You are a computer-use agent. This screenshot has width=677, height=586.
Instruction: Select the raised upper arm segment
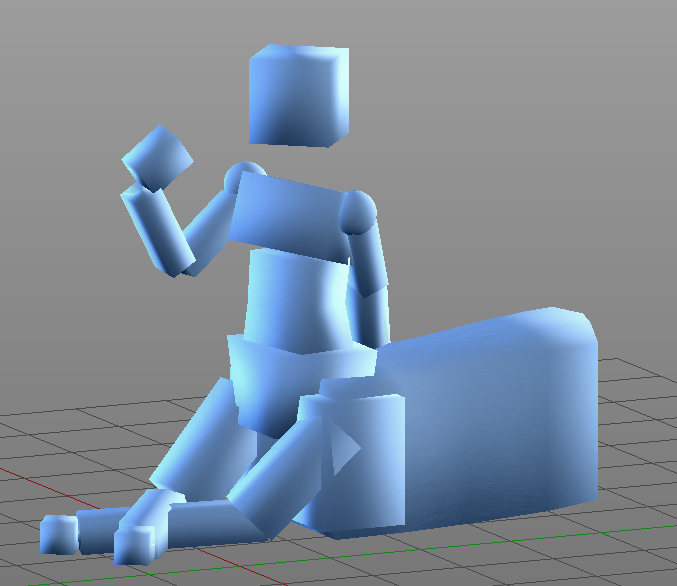pos(209,233)
